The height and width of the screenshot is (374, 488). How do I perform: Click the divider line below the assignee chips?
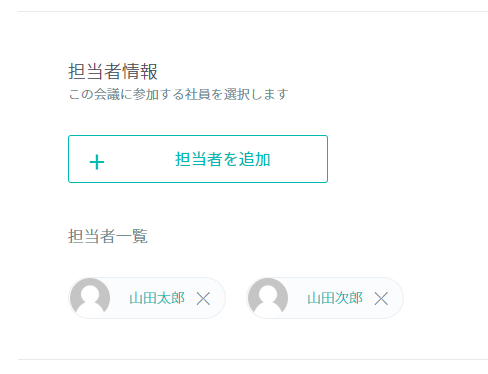tap(253, 359)
